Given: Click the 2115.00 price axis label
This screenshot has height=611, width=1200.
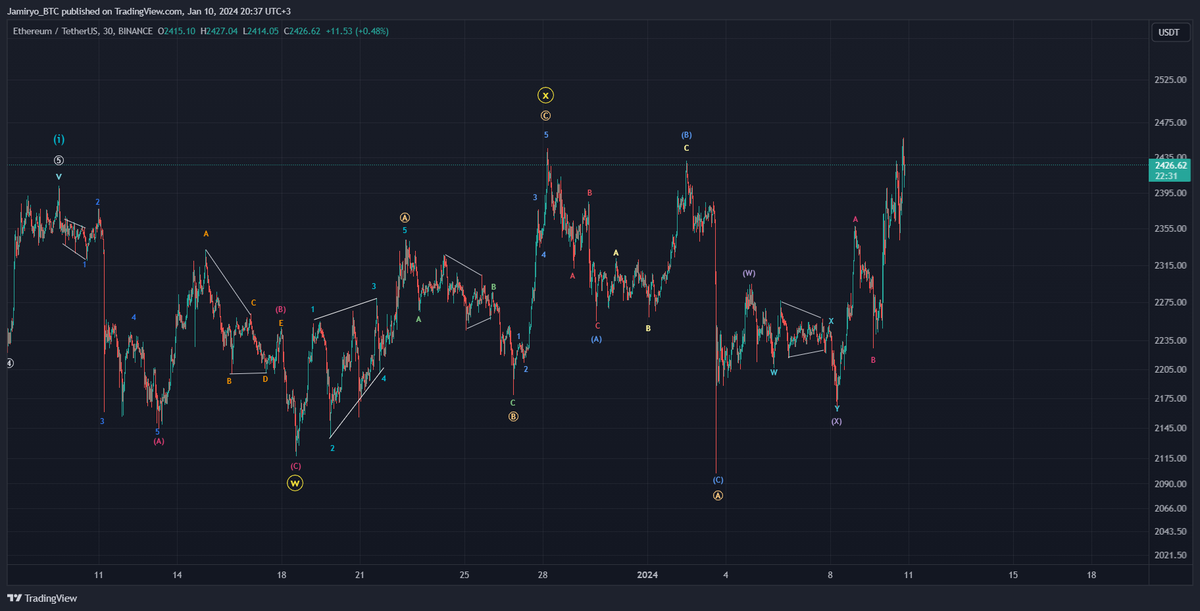Looking at the screenshot, I should tap(1169, 459).
